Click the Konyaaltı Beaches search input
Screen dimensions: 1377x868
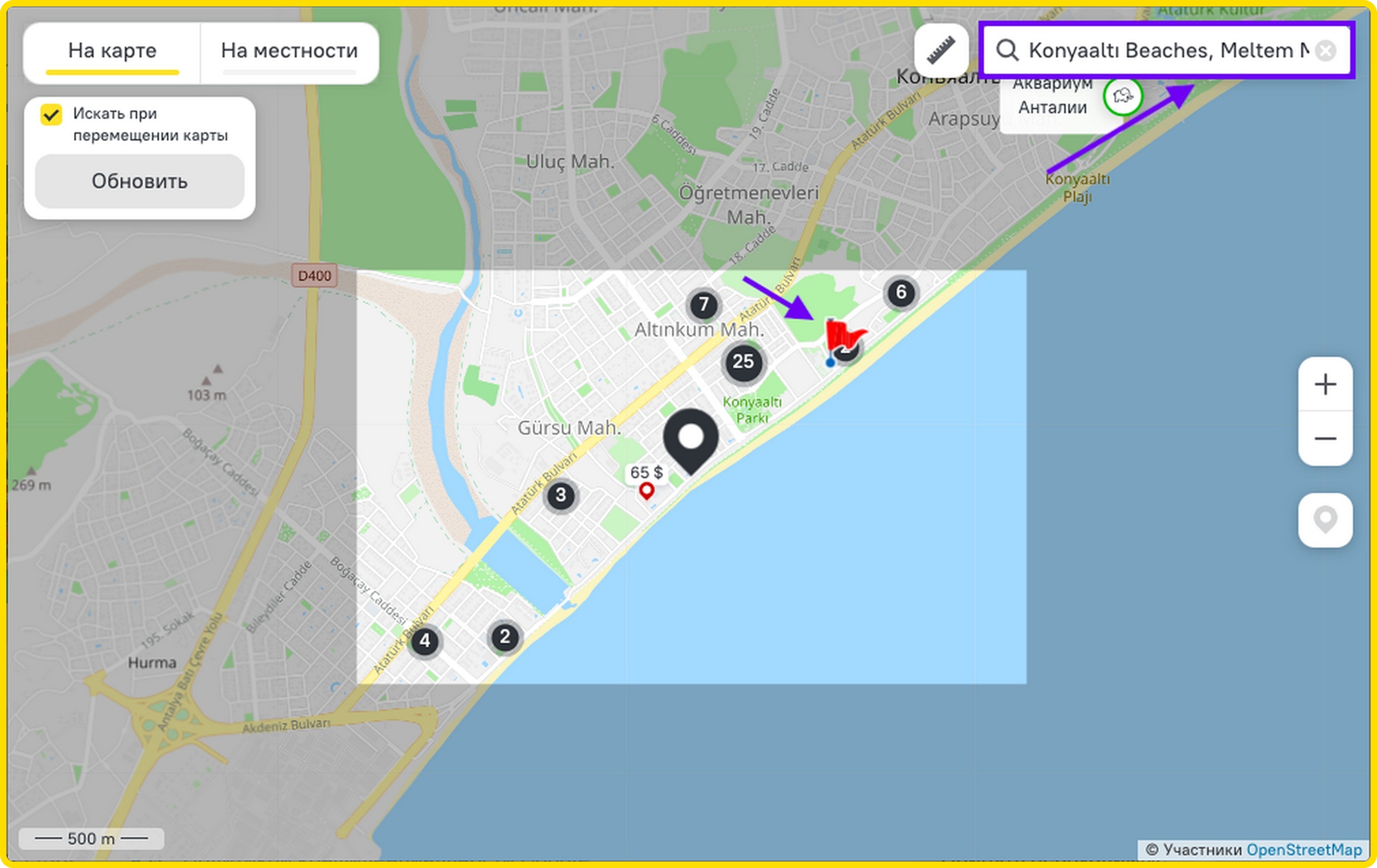[1167, 51]
